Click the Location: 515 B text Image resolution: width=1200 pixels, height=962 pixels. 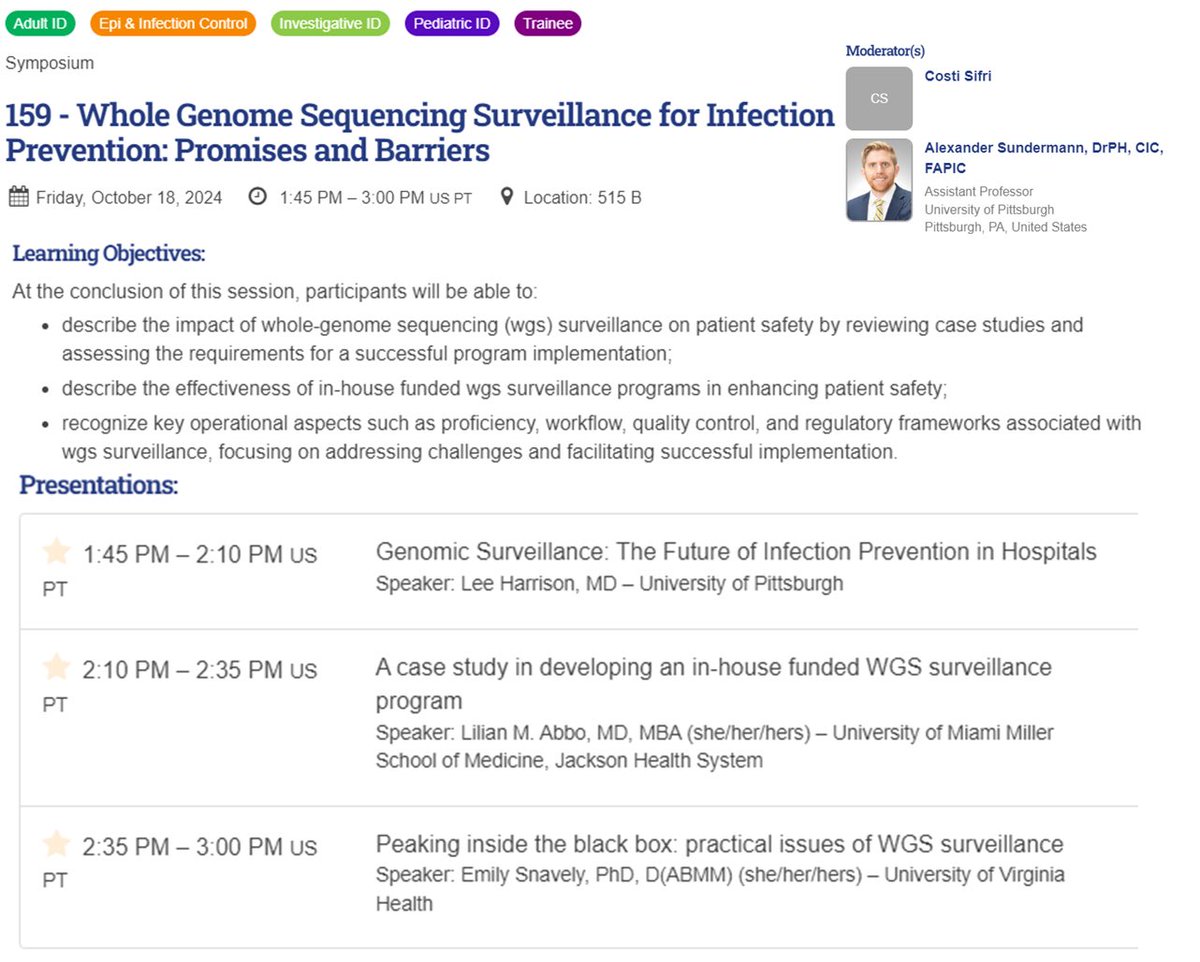click(x=583, y=197)
